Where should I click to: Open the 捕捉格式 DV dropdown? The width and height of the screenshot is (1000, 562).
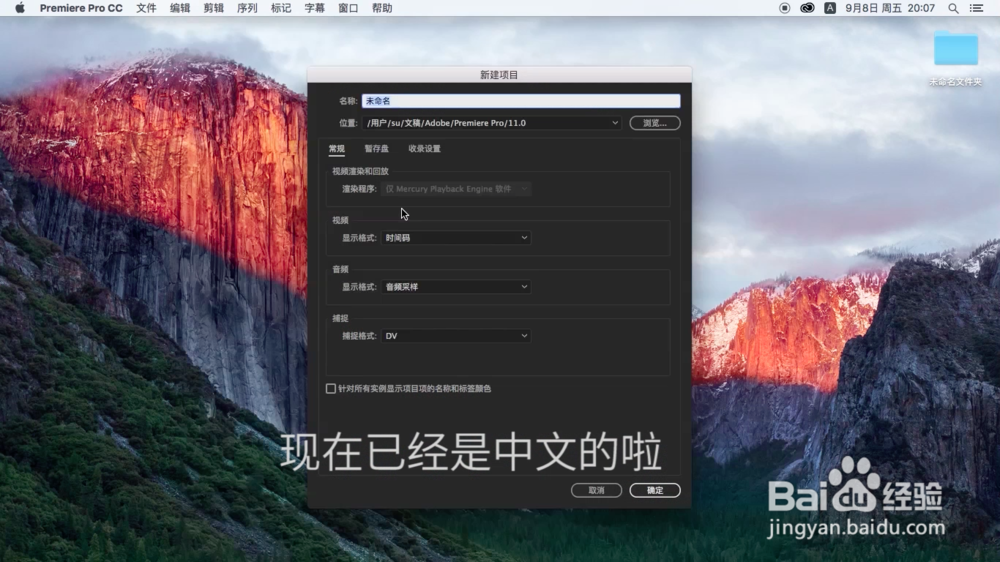coord(456,336)
